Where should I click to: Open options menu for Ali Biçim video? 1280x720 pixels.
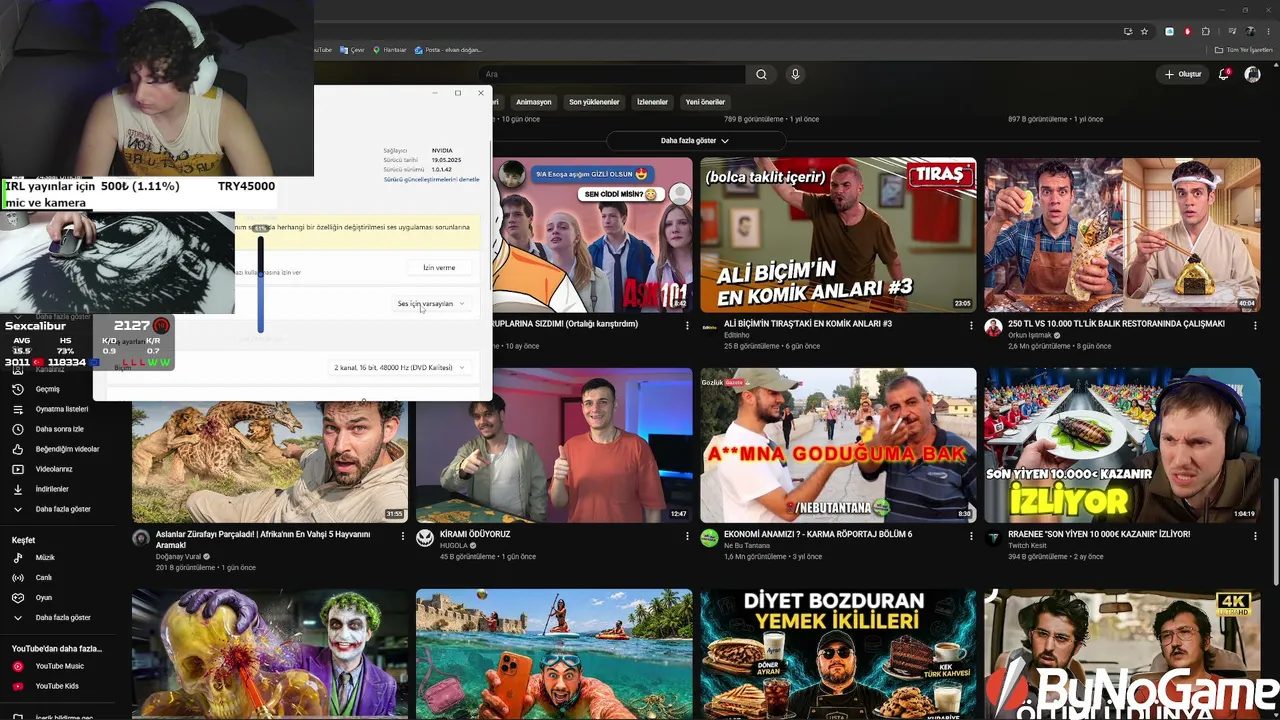[971, 325]
